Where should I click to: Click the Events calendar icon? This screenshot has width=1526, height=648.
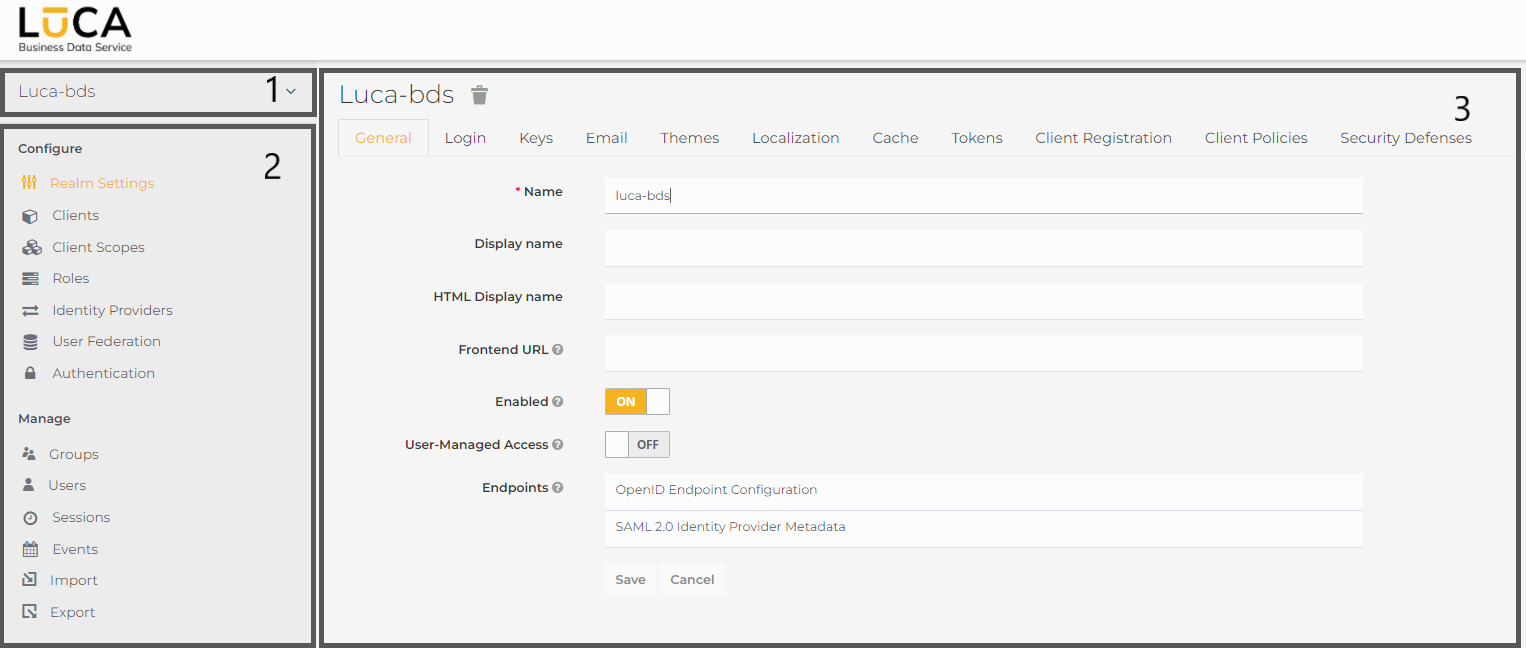click(31, 550)
